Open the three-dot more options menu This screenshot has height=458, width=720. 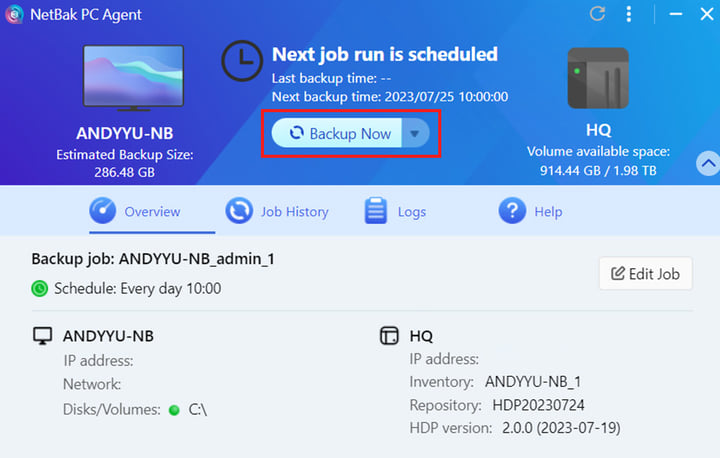tap(629, 14)
